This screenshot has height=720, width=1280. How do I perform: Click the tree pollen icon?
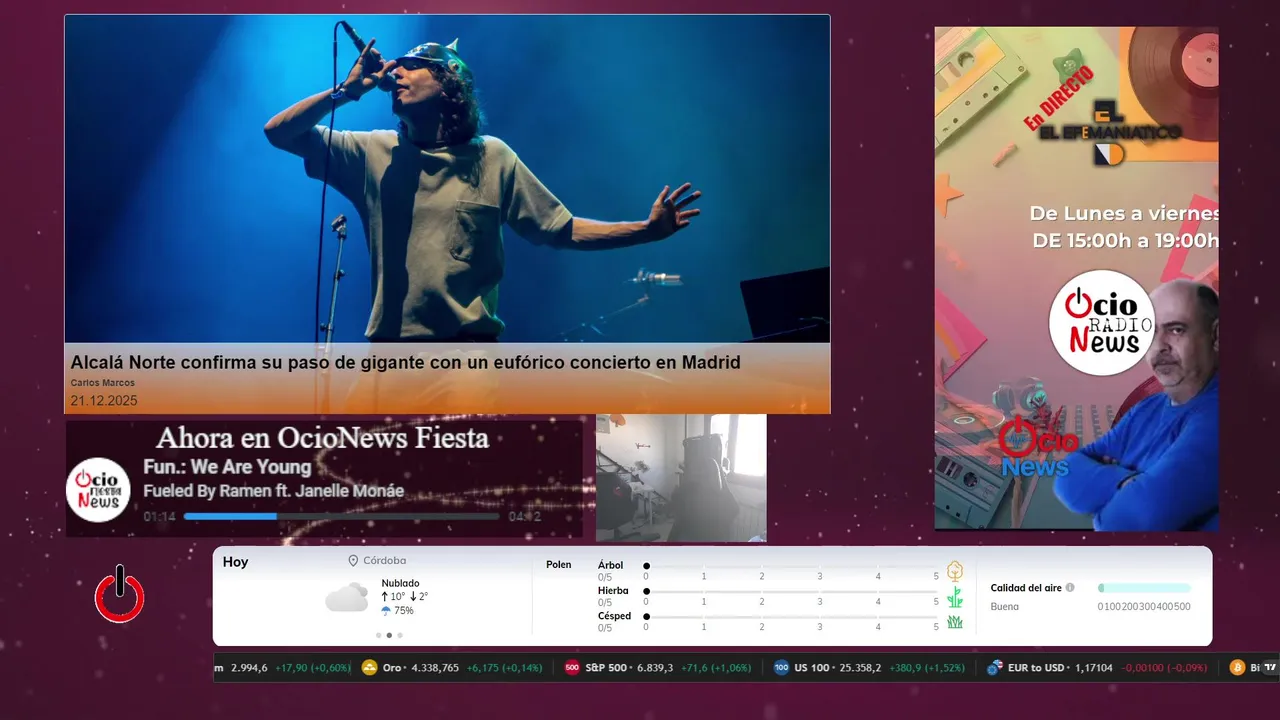click(x=955, y=571)
